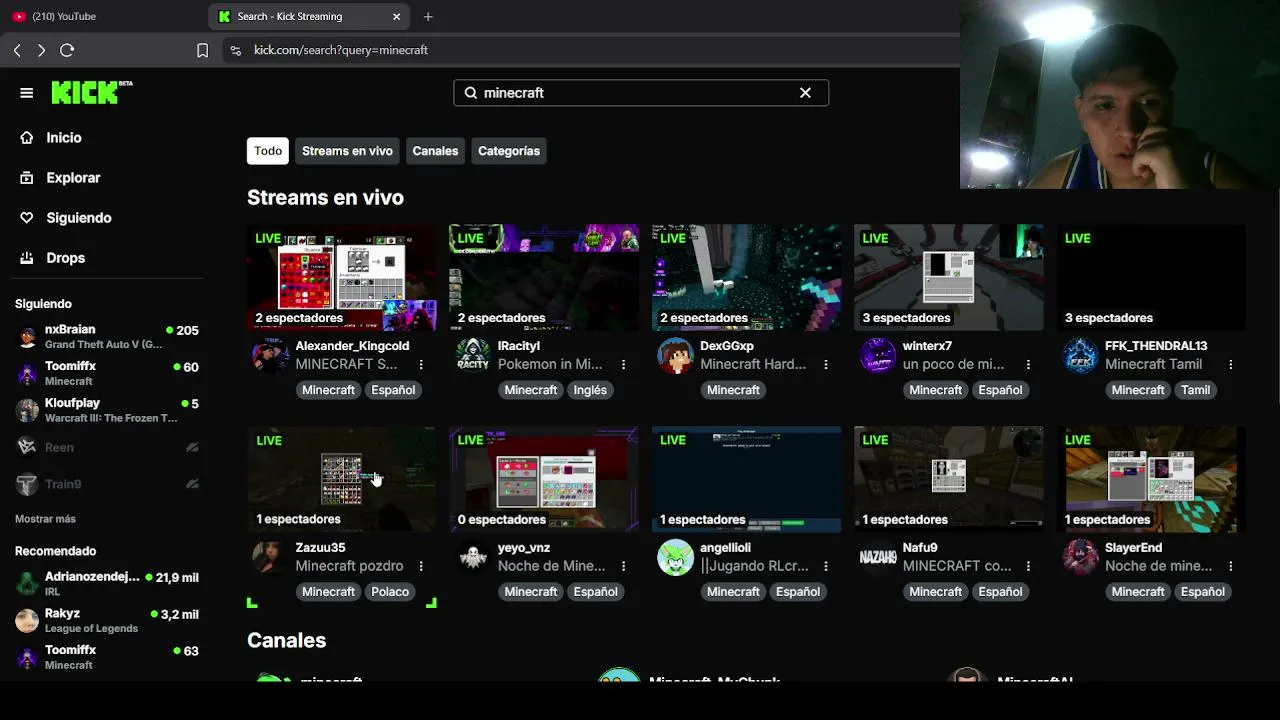This screenshot has height=720, width=1280.
Task: Click the search magnifier icon
Action: [x=471, y=93]
